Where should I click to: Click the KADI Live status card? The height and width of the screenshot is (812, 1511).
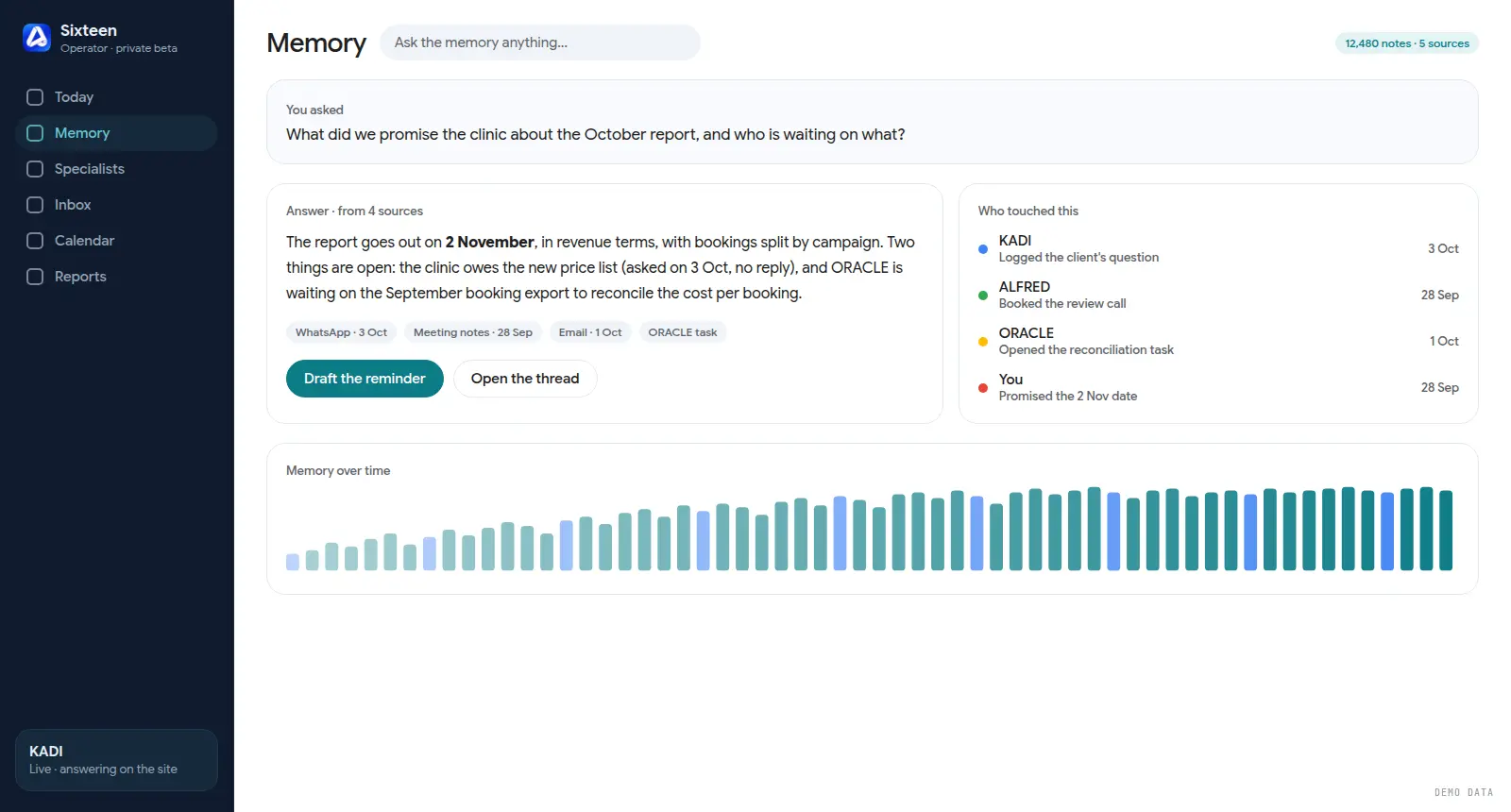116,760
